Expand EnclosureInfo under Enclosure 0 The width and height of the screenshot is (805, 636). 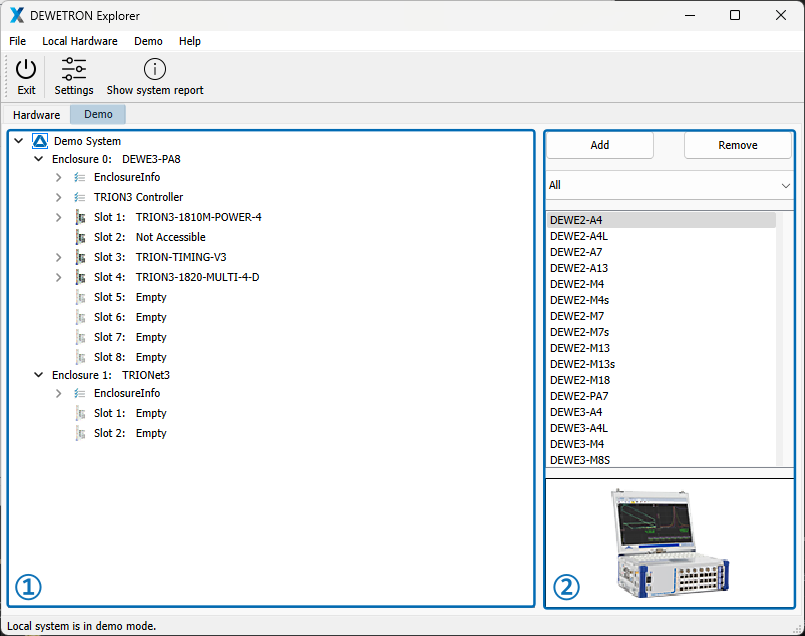click(59, 177)
